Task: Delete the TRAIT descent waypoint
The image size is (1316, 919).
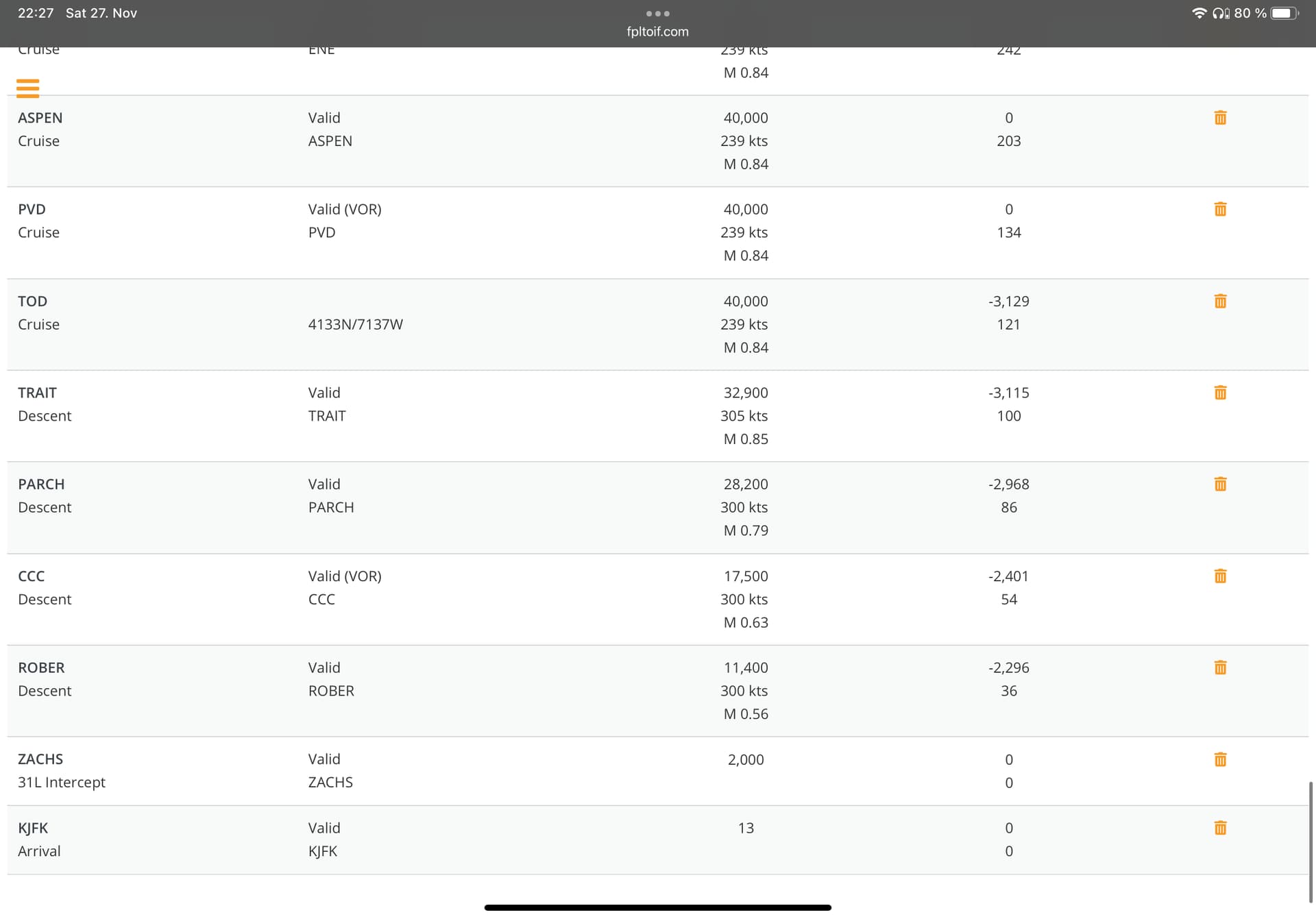Action: click(x=1220, y=393)
